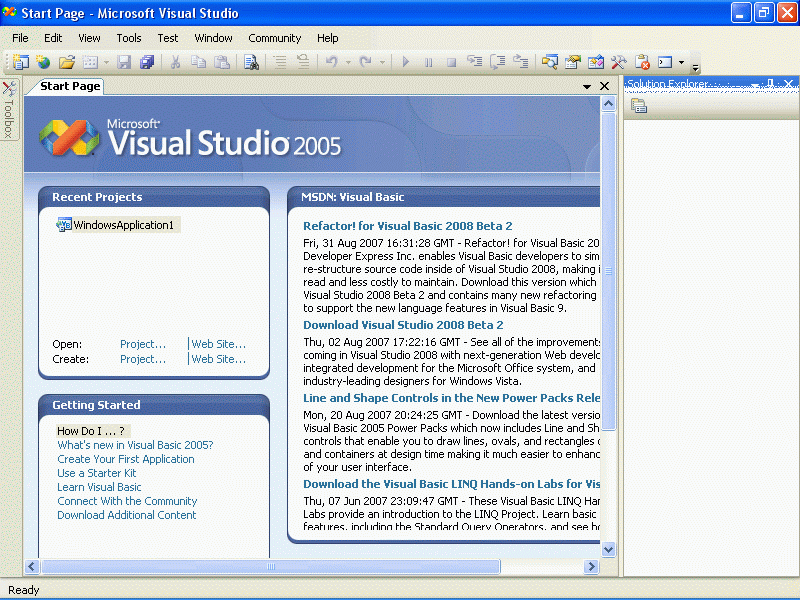
Task: Click the Step Into toolbar icon
Action: pyautogui.click(x=474, y=62)
